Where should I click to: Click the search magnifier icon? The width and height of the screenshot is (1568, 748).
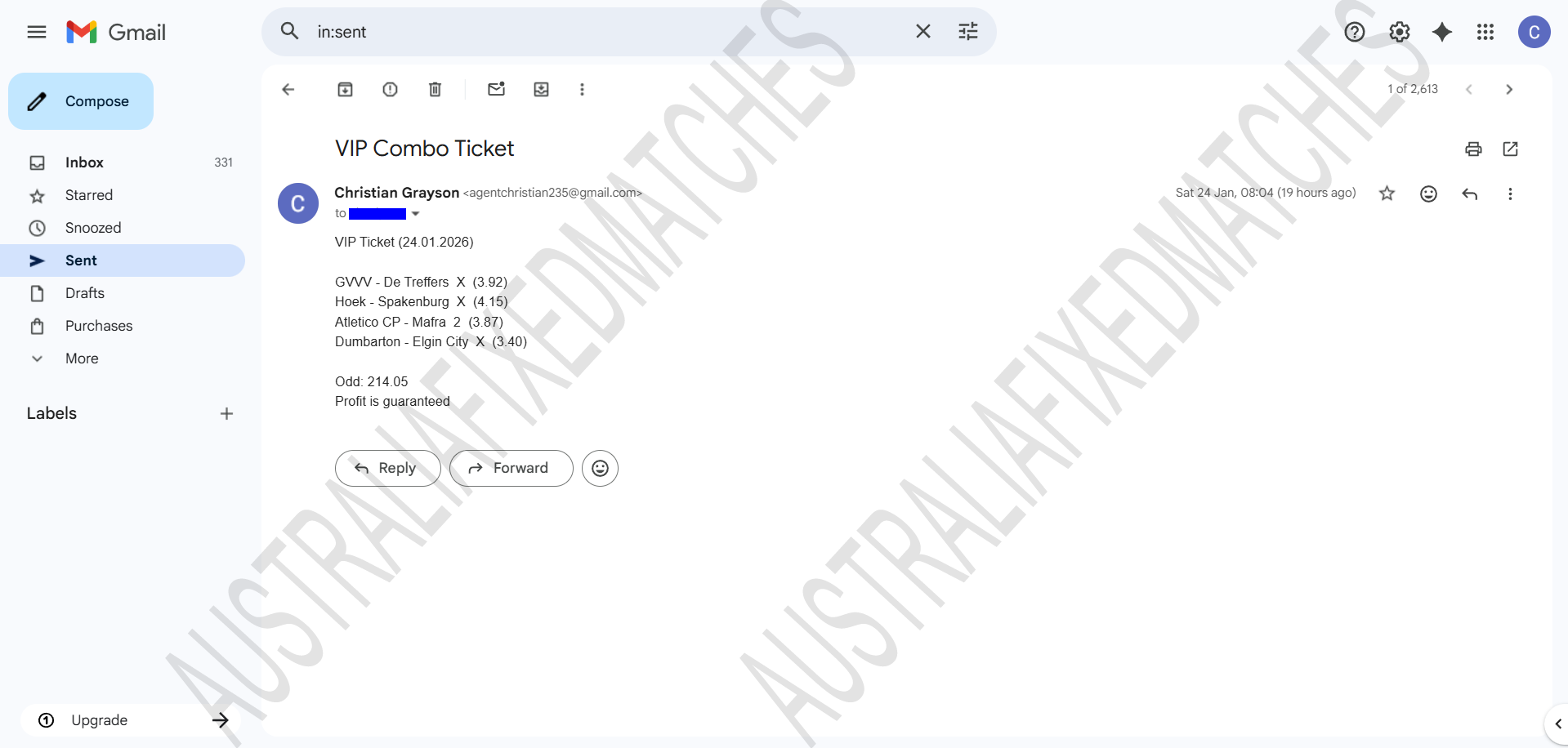click(x=289, y=31)
